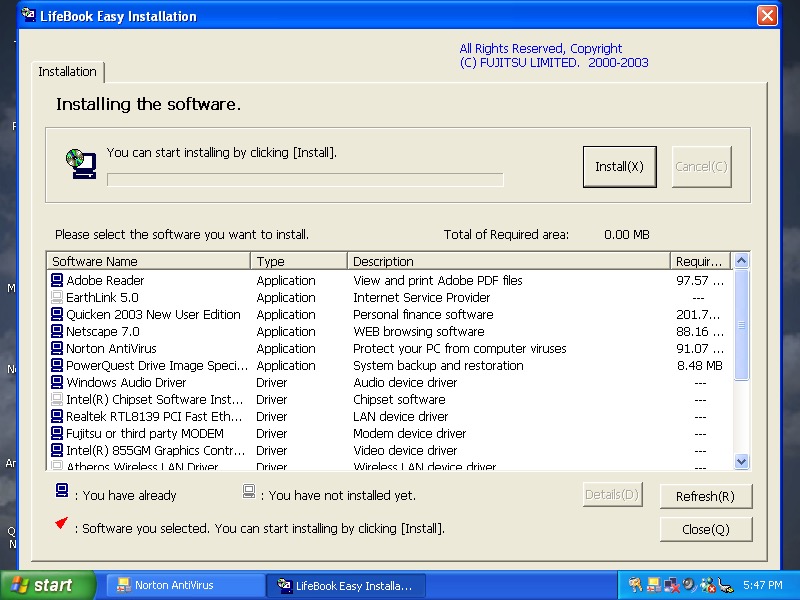Screen dimensions: 800x600
Task: Select the Fujitsu or third party MODEM row
Action: (x=144, y=434)
